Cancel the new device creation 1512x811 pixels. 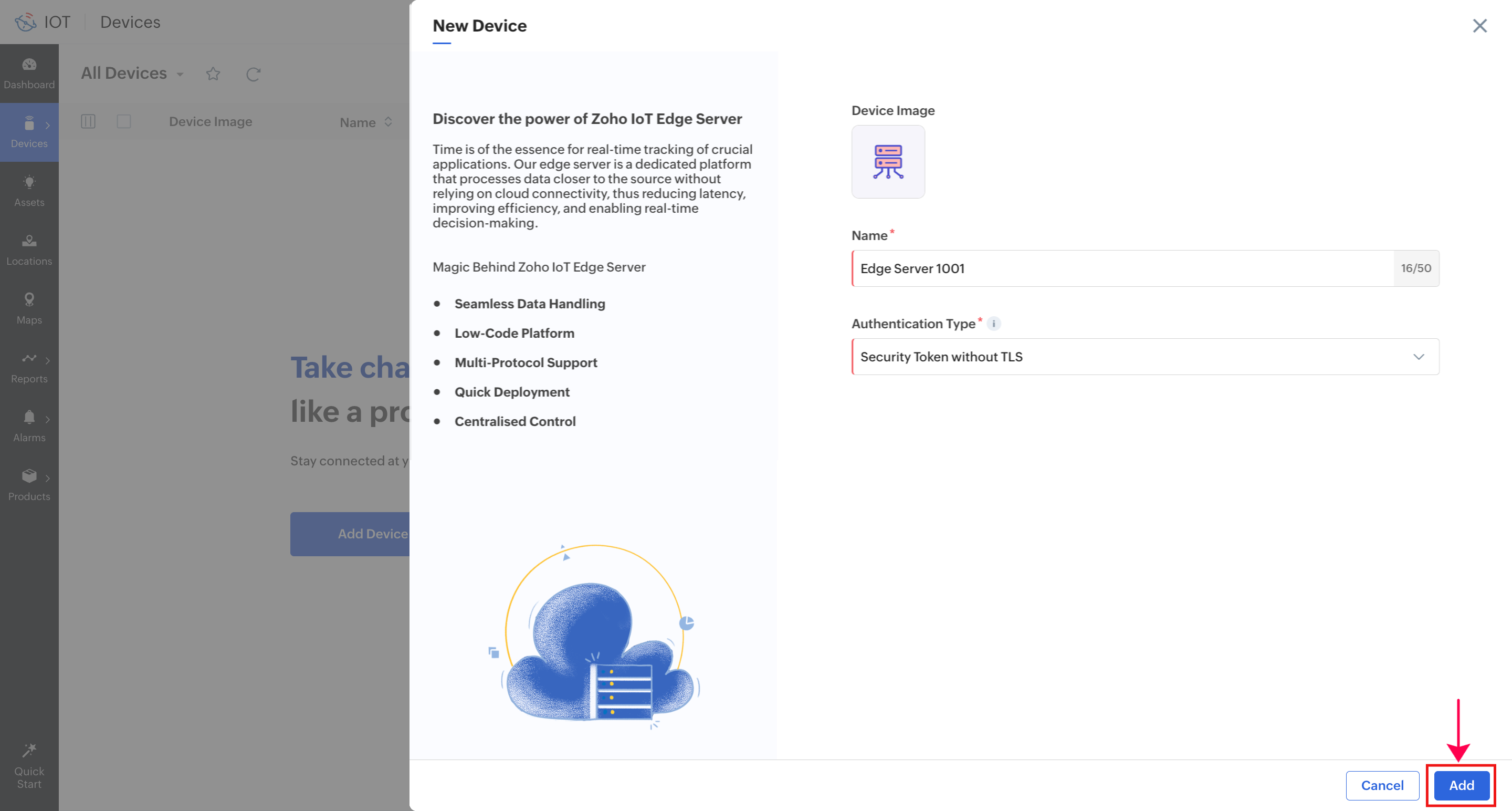coord(1382,785)
